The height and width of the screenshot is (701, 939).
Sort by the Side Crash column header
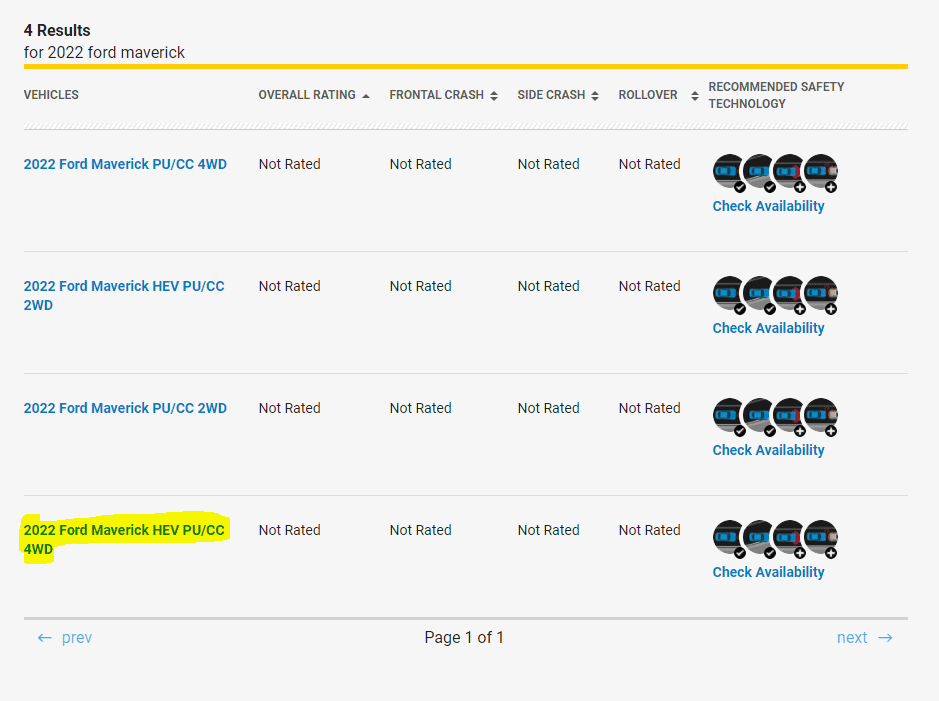click(551, 95)
